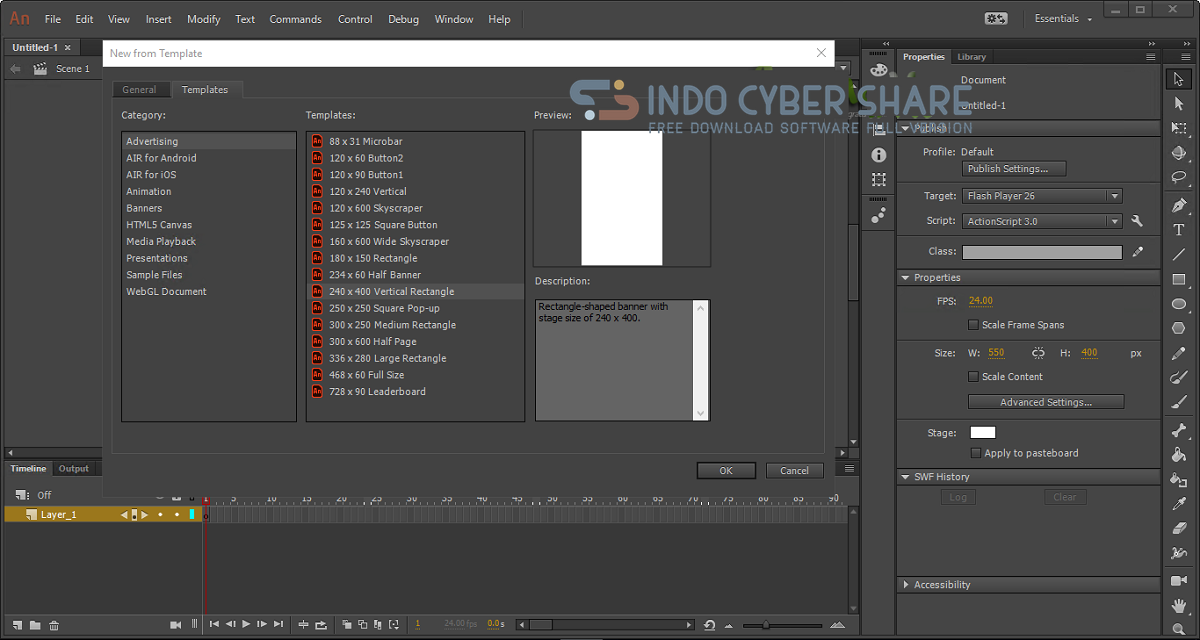The image size is (1200, 640).
Task: Collapse the Properties section
Action: pos(906,278)
